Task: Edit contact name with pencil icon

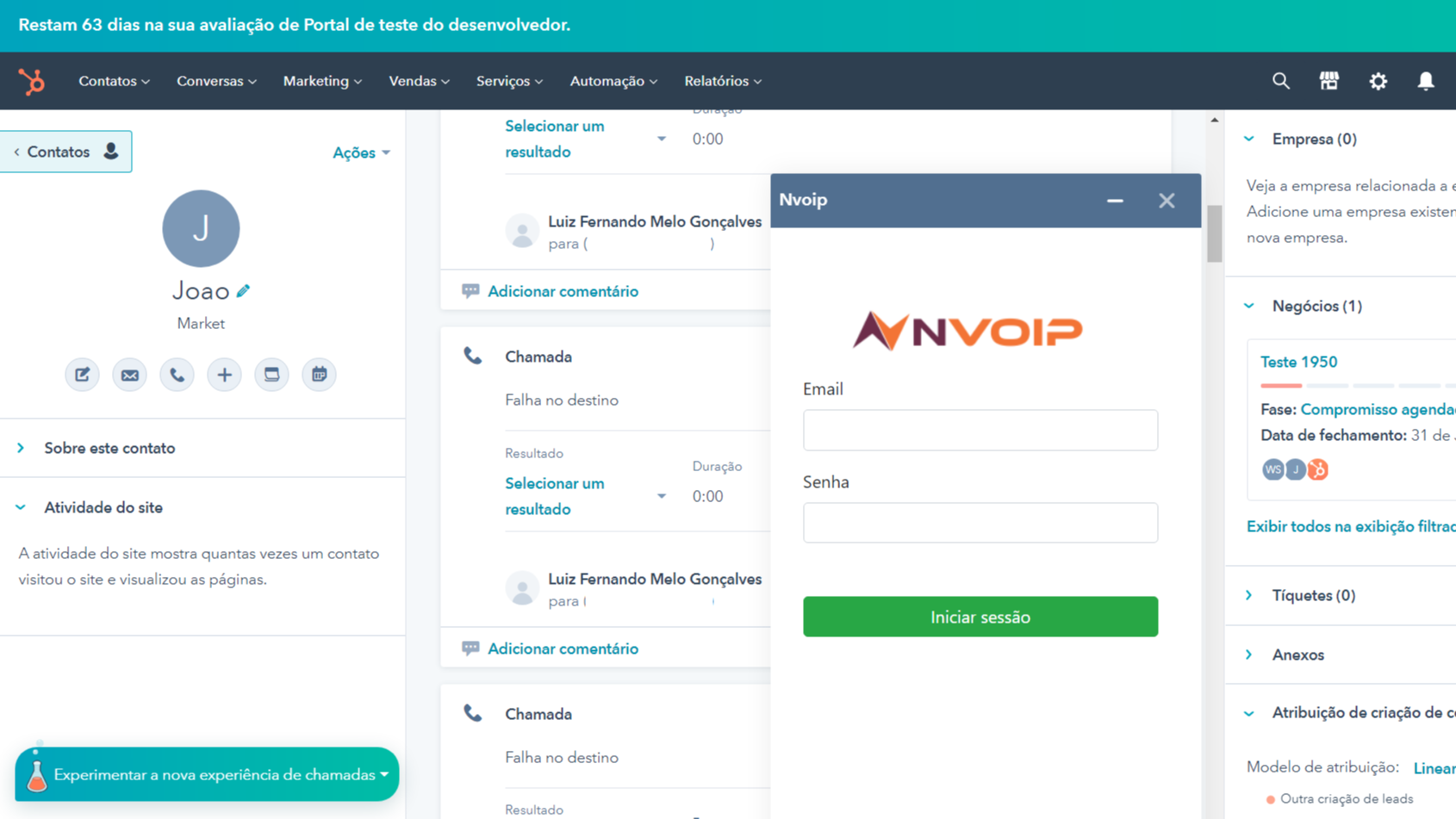Action: 243,291
